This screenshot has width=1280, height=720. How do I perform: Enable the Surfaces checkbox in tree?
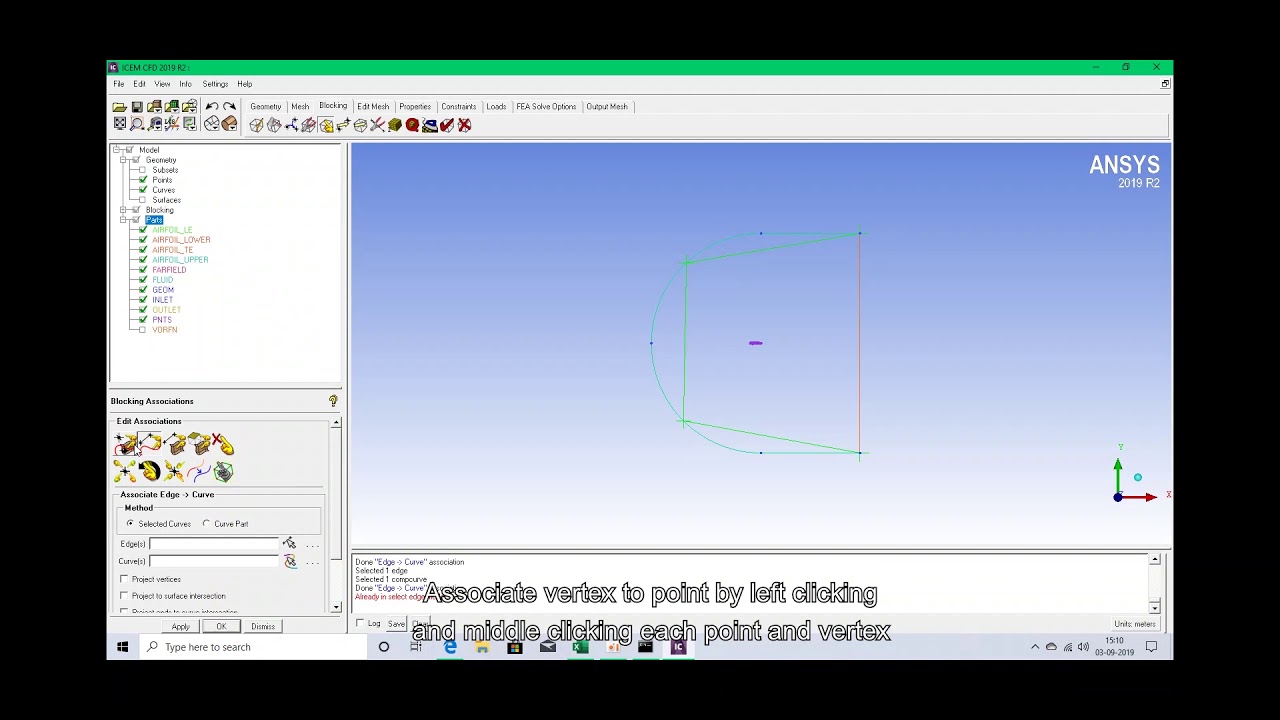pyautogui.click(x=143, y=200)
